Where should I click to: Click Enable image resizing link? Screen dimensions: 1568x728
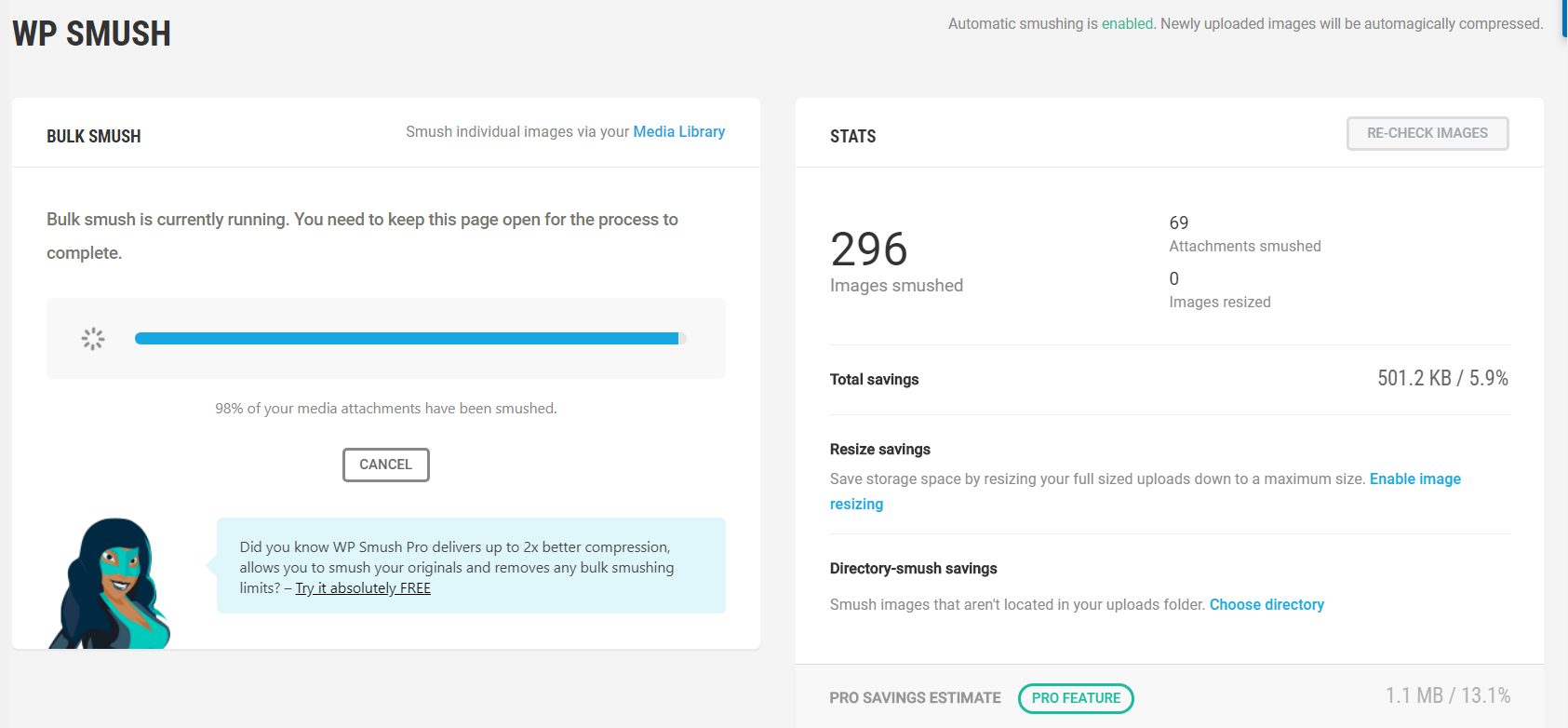pos(1146,492)
